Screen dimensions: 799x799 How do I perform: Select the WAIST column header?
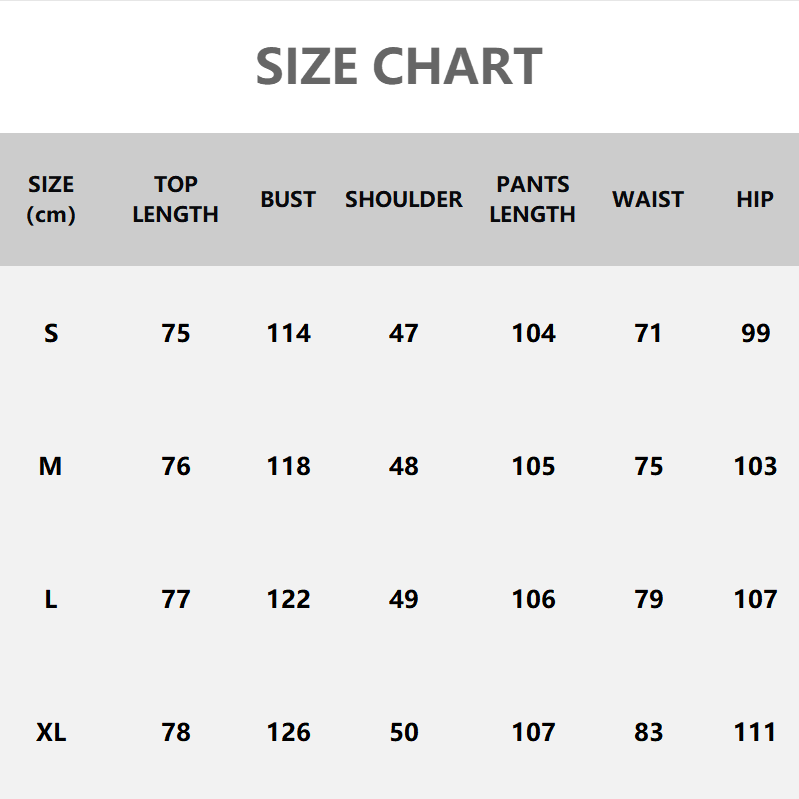tap(648, 199)
